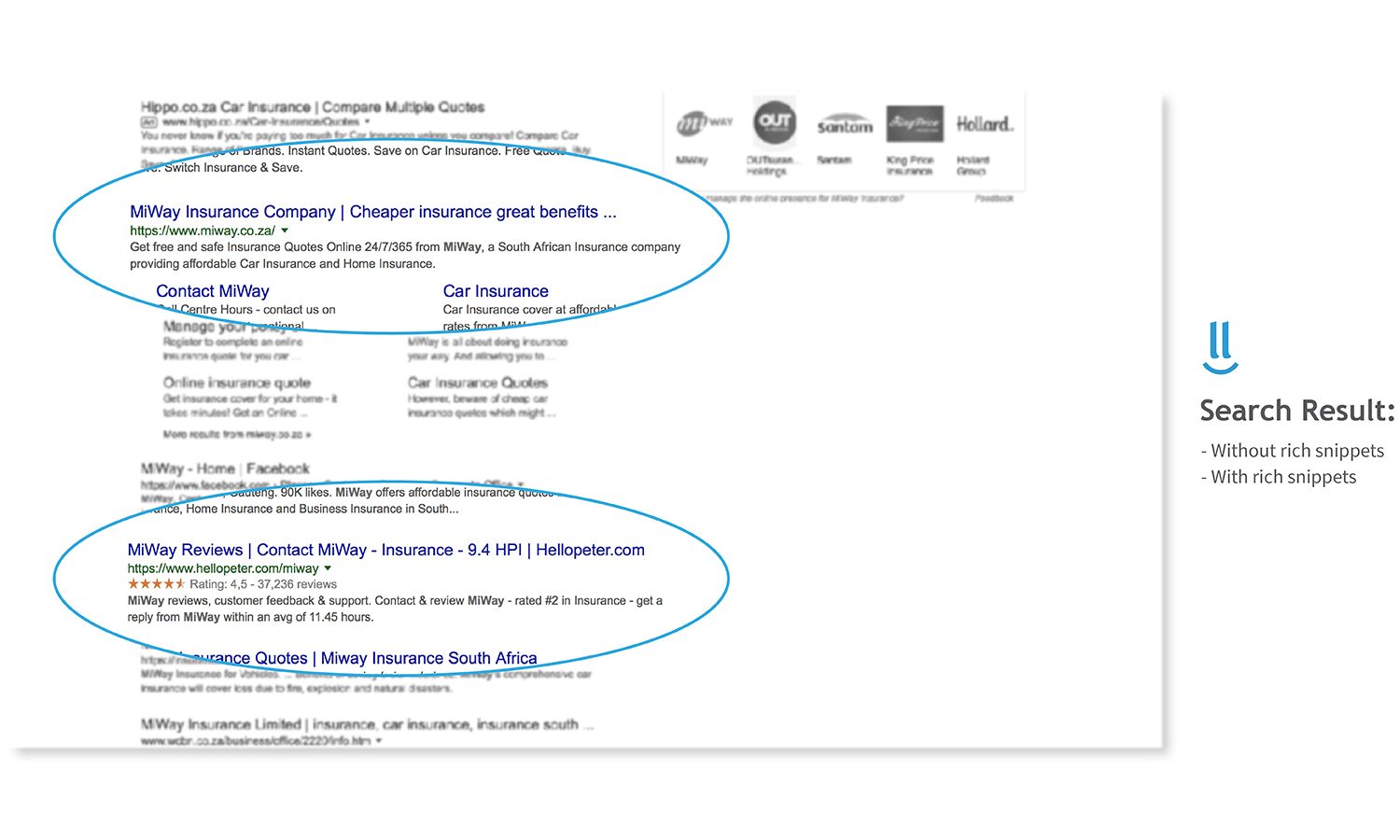Select '- With rich snippets' text
Viewport: 1400px width, 840px height.
[1279, 477]
